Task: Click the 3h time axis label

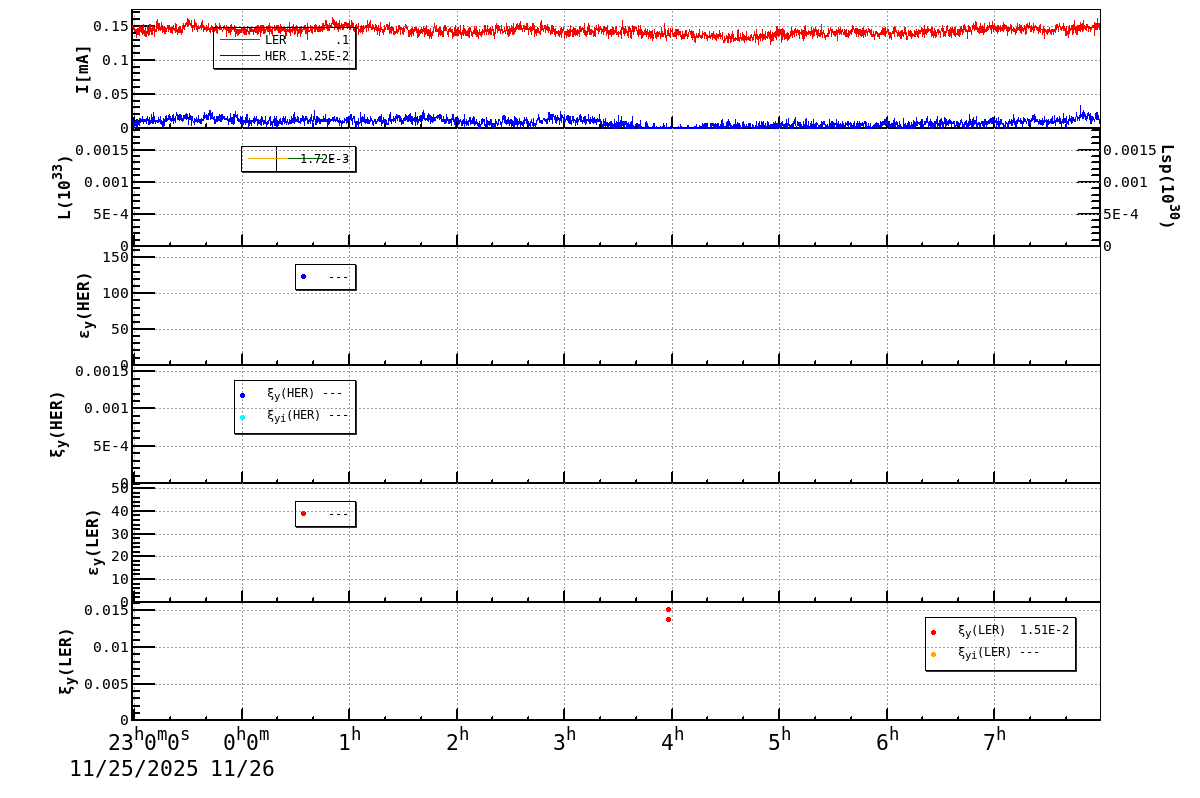Action: coord(565,741)
